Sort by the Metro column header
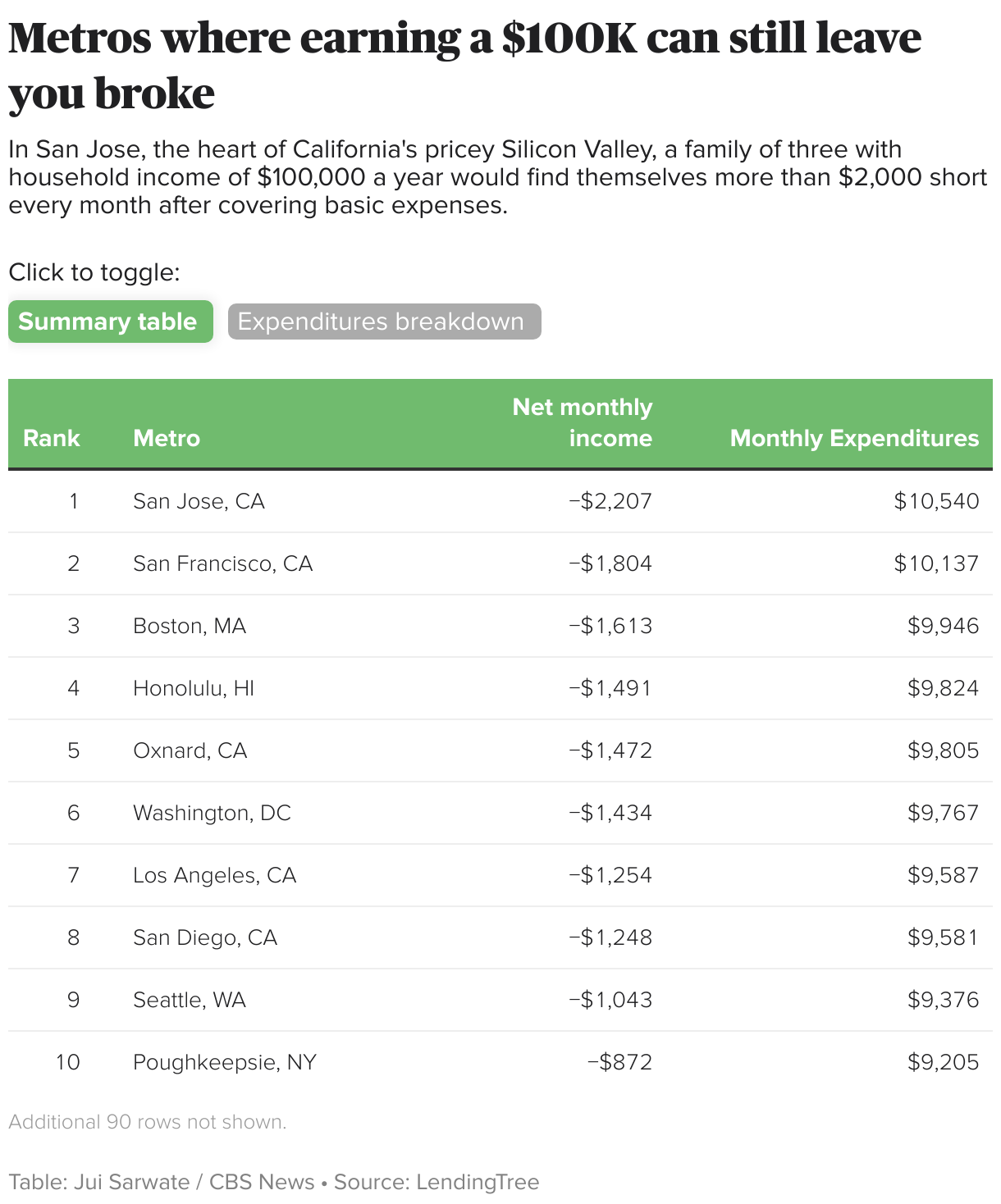 point(167,438)
